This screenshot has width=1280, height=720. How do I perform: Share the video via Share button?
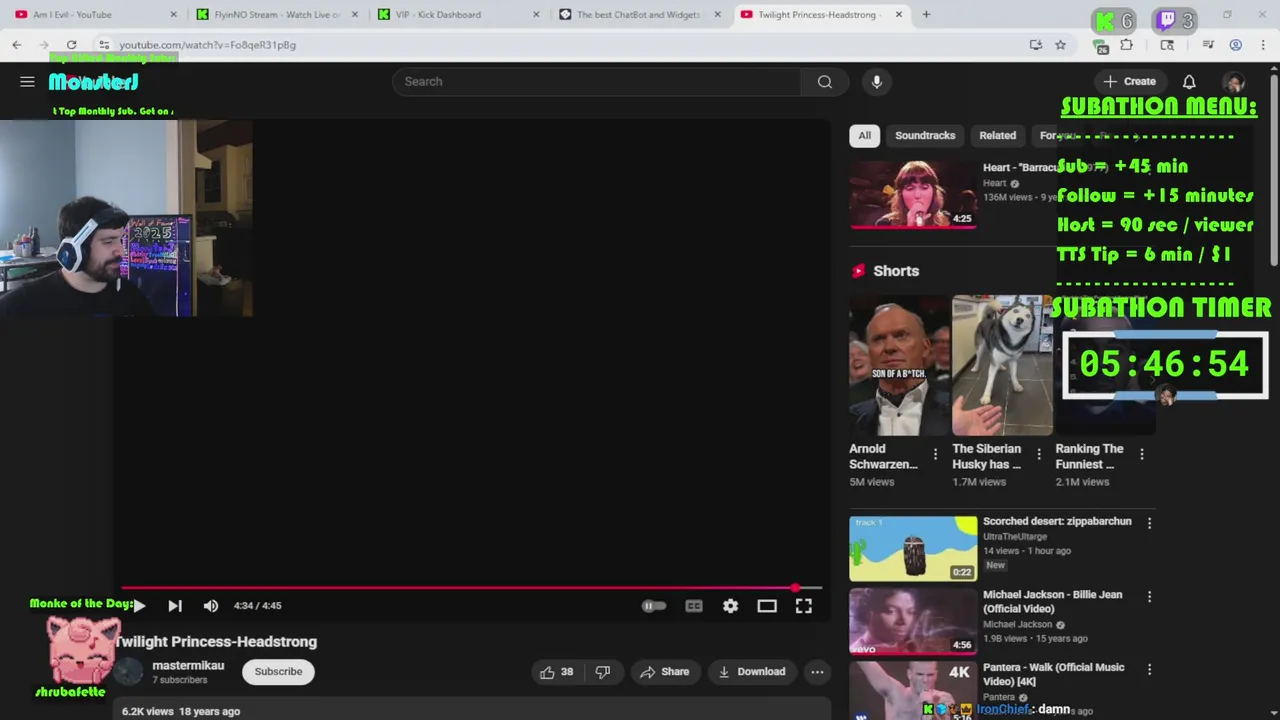tap(665, 672)
